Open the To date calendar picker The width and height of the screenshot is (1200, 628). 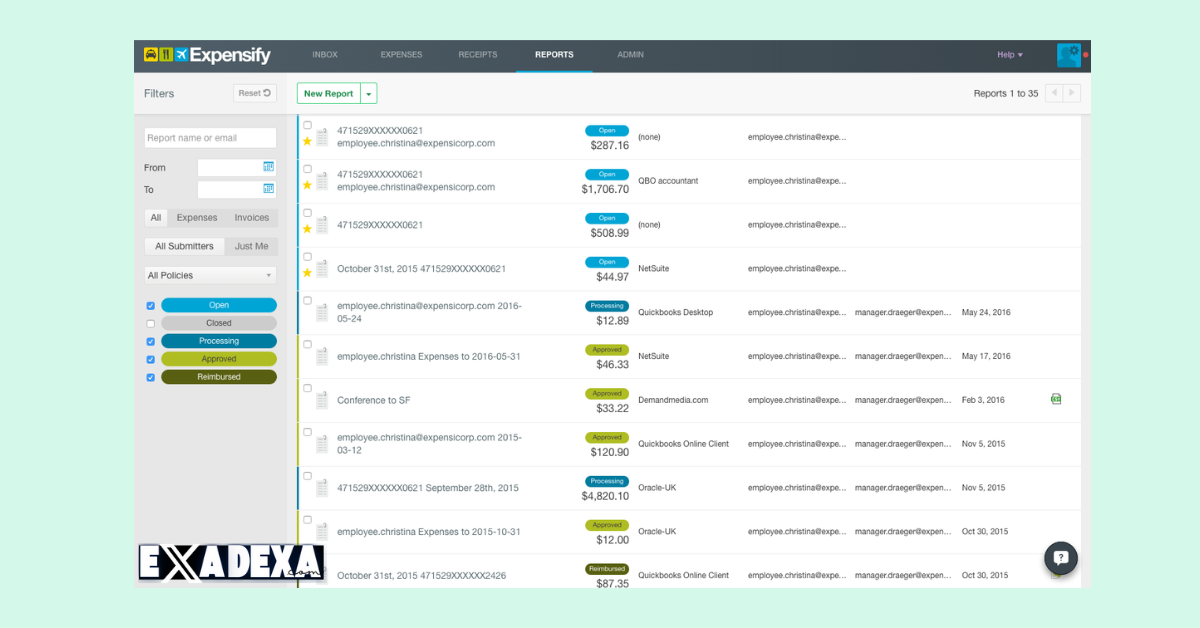tap(267, 189)
